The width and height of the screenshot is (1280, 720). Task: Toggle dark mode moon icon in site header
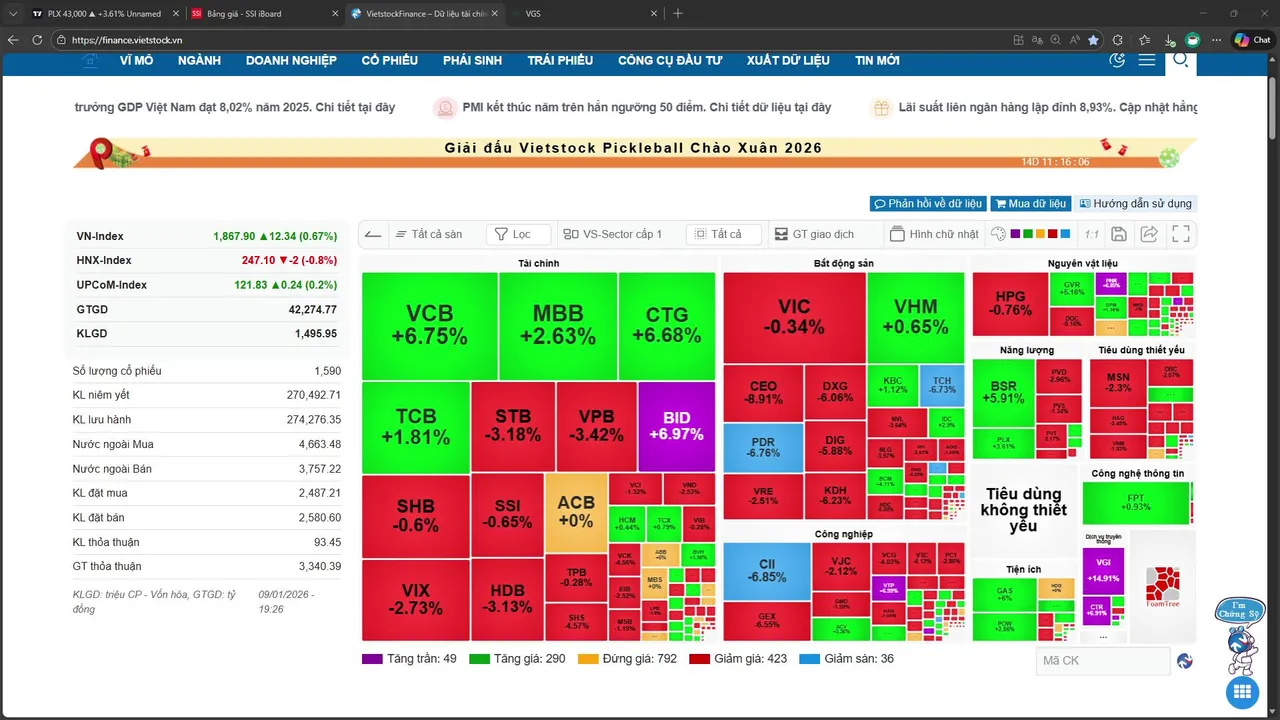(1118, 60)
